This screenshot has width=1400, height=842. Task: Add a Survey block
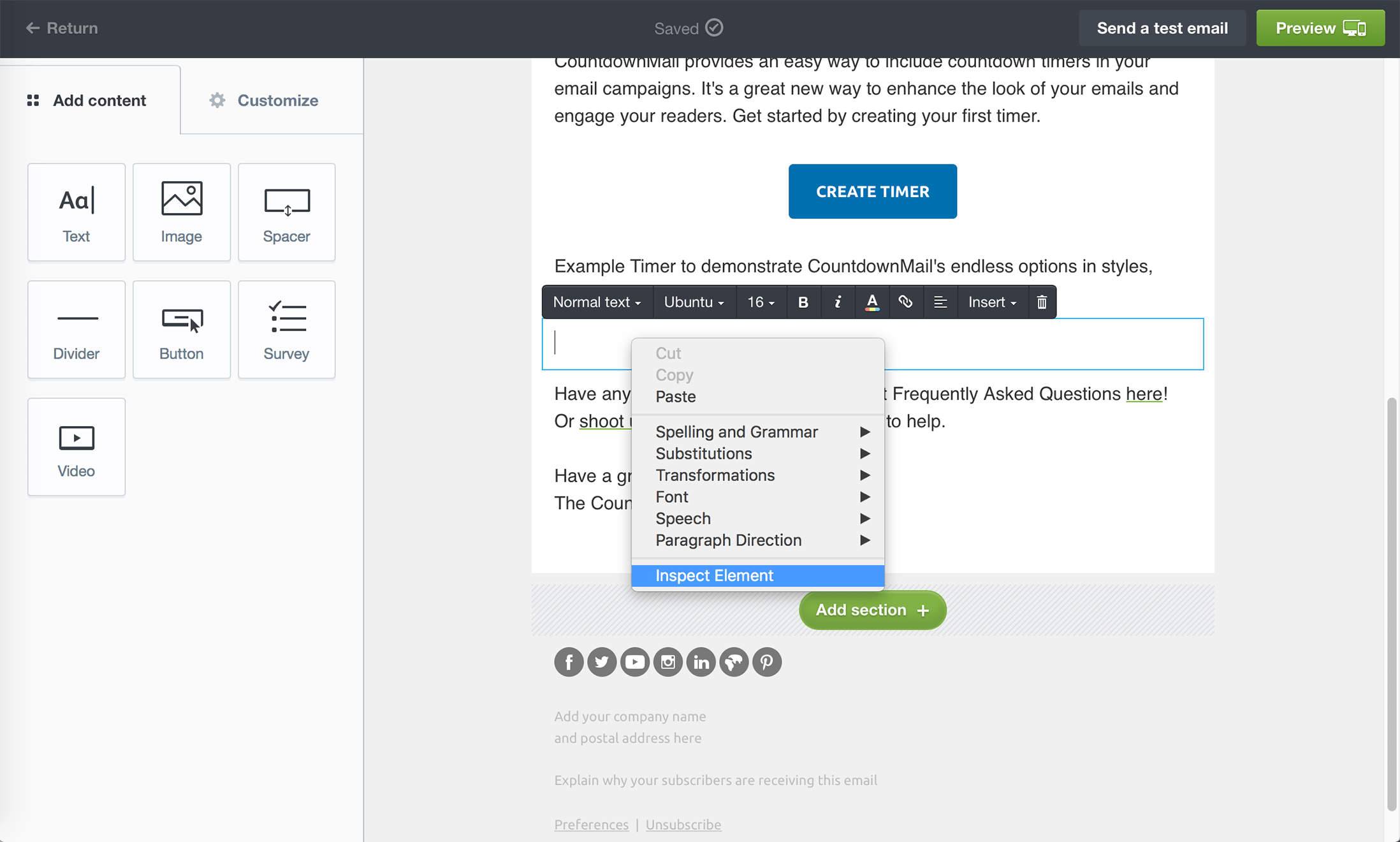pos(286,329)
